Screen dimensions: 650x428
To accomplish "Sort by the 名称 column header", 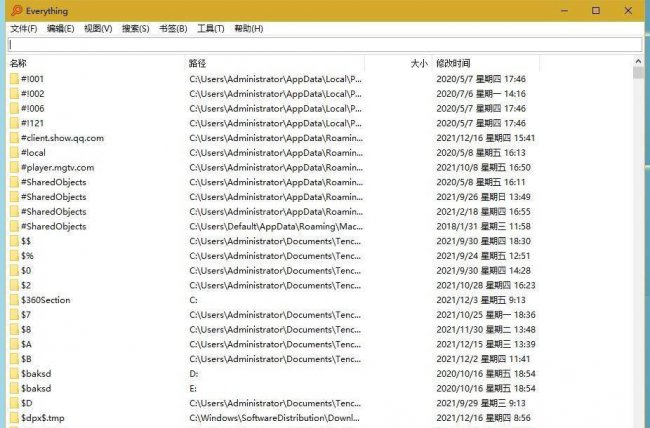I will 96,63.
